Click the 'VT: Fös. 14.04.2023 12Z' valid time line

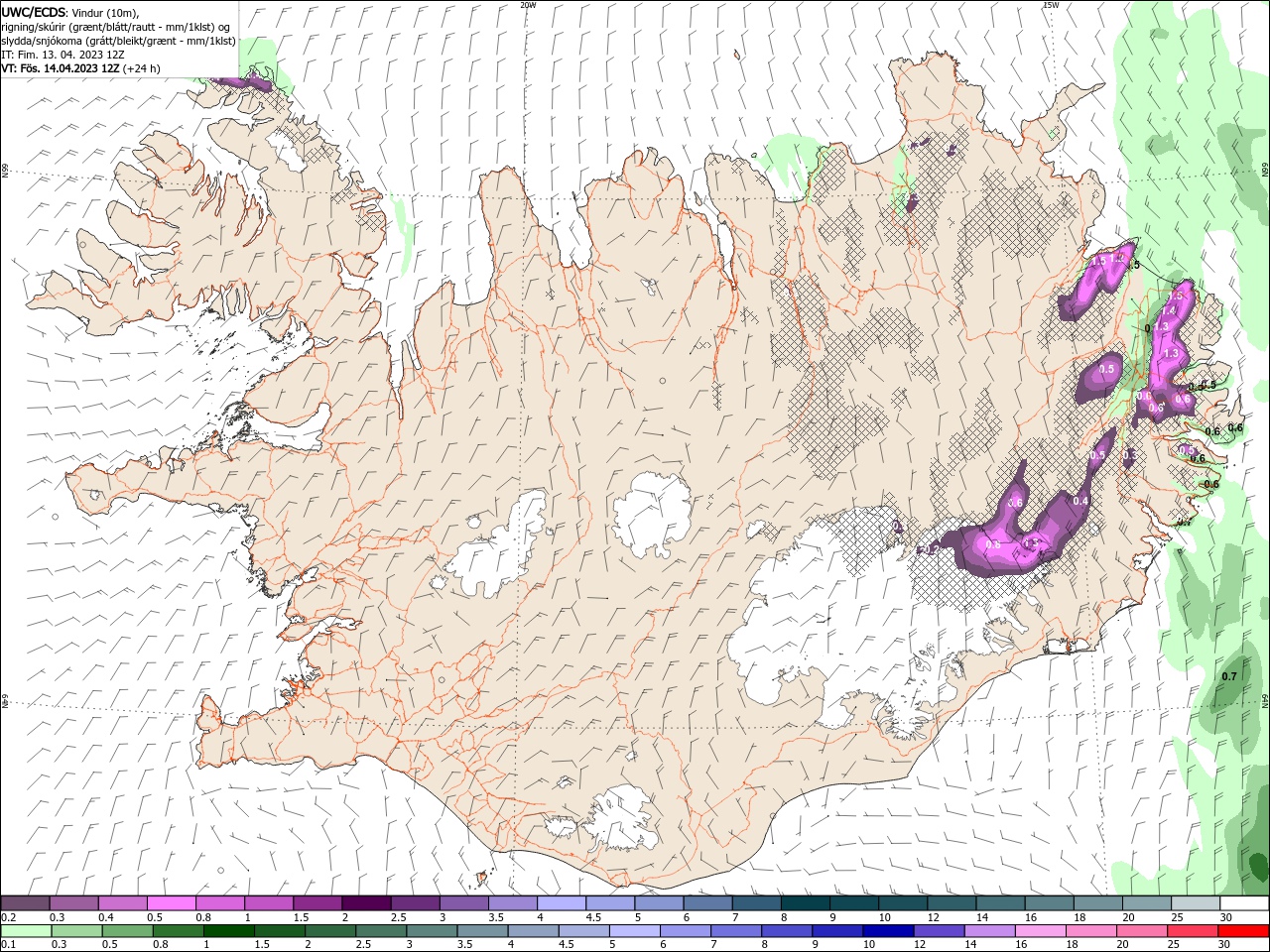[80, 68]
